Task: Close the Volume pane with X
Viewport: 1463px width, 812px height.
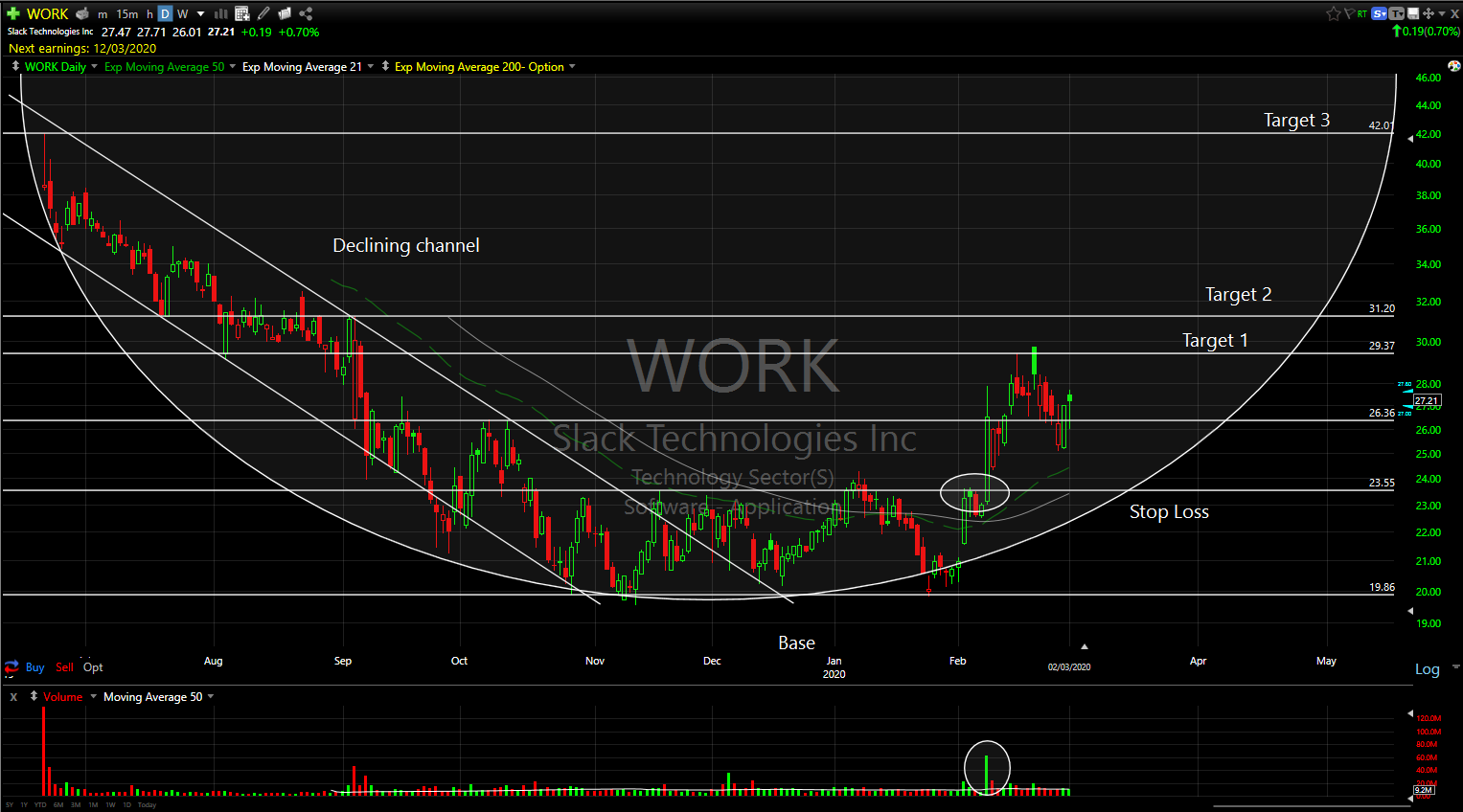Action: tap(13, 697)
